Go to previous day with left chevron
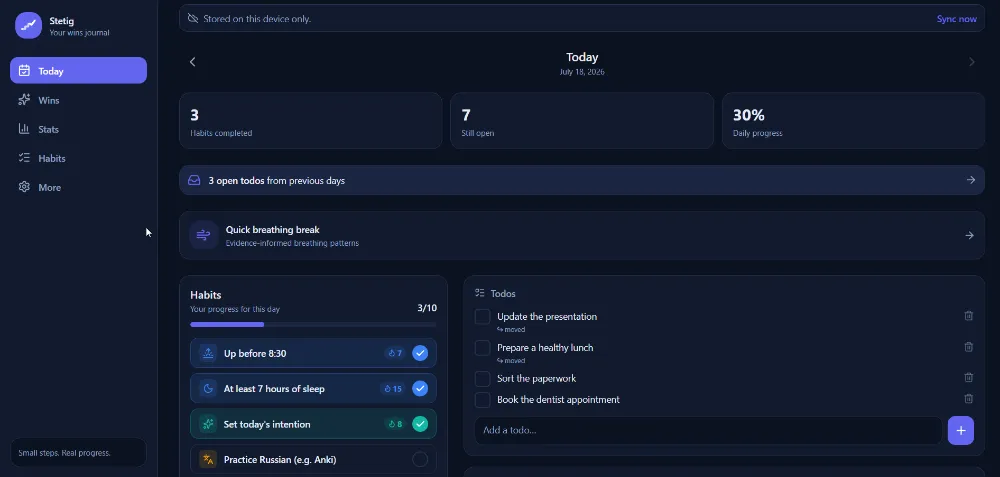The width and height of the screenshot is (1000, 477). pyautogui.click(x=193, y=62)
